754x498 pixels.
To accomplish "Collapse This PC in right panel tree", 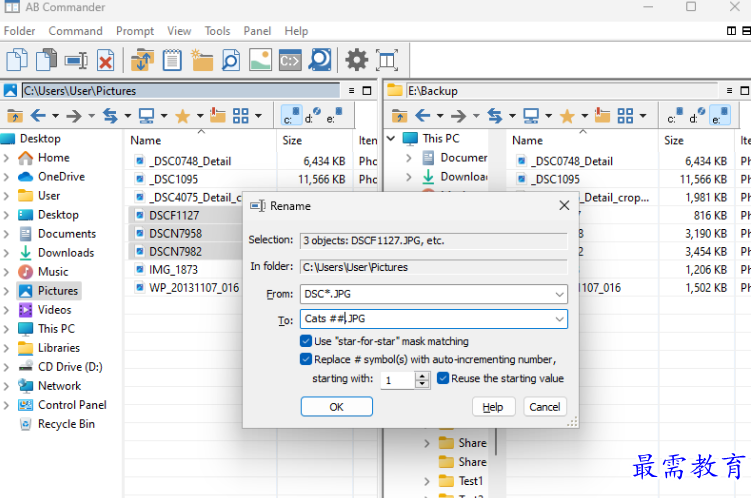I will [391, 138].
